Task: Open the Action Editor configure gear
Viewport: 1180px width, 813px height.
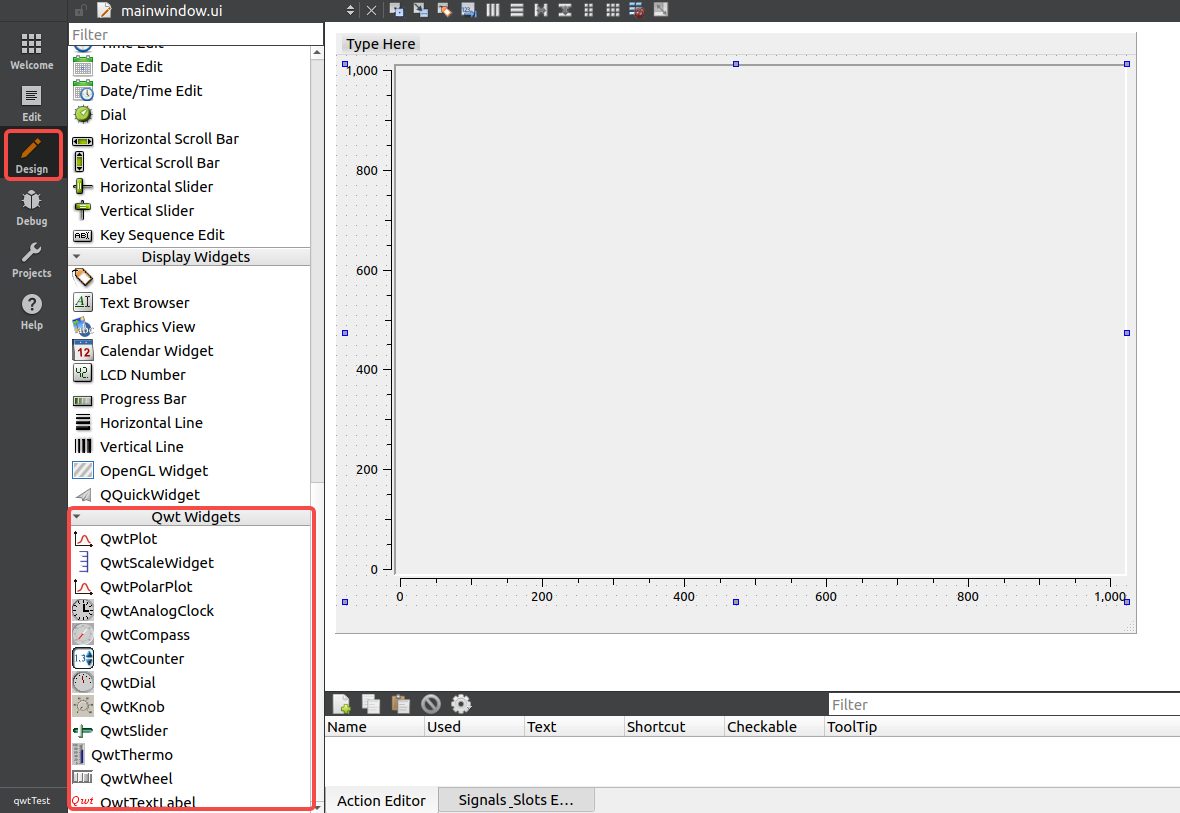Action: point(461,703)
